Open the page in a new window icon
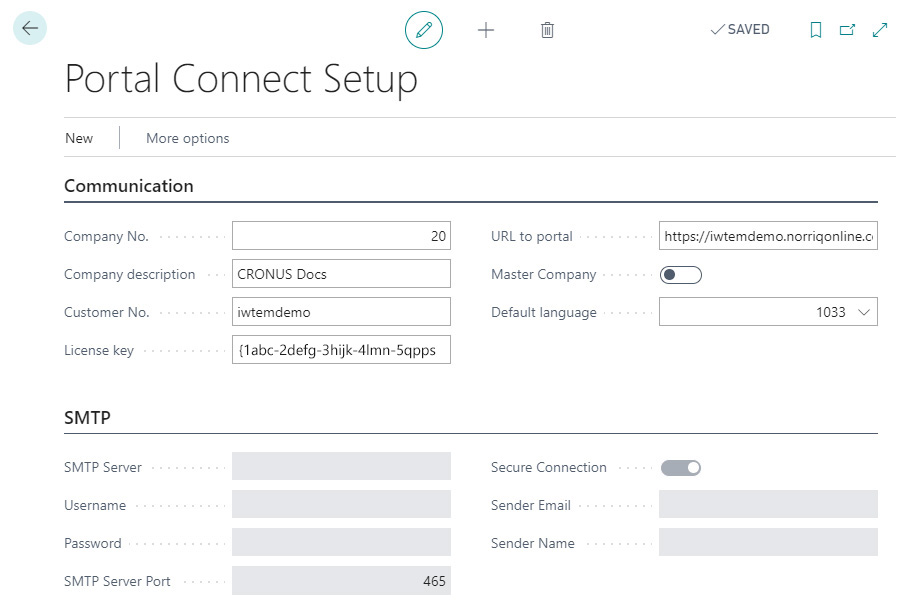This screenshot has height=606, width=907. pos(845,30)
